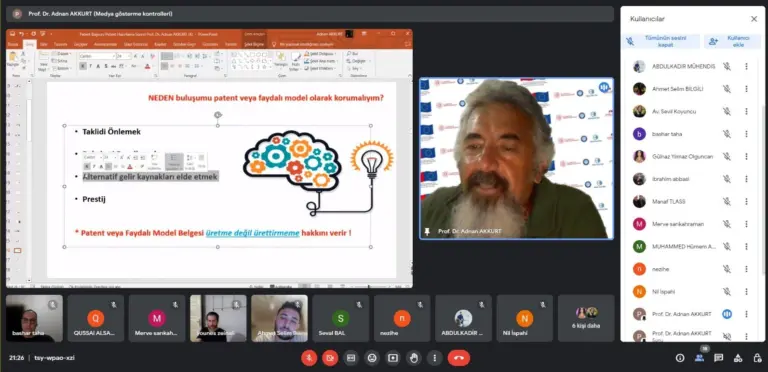
Task: Open PowerPoint font name combo box
Action: (x=97, y=56)
